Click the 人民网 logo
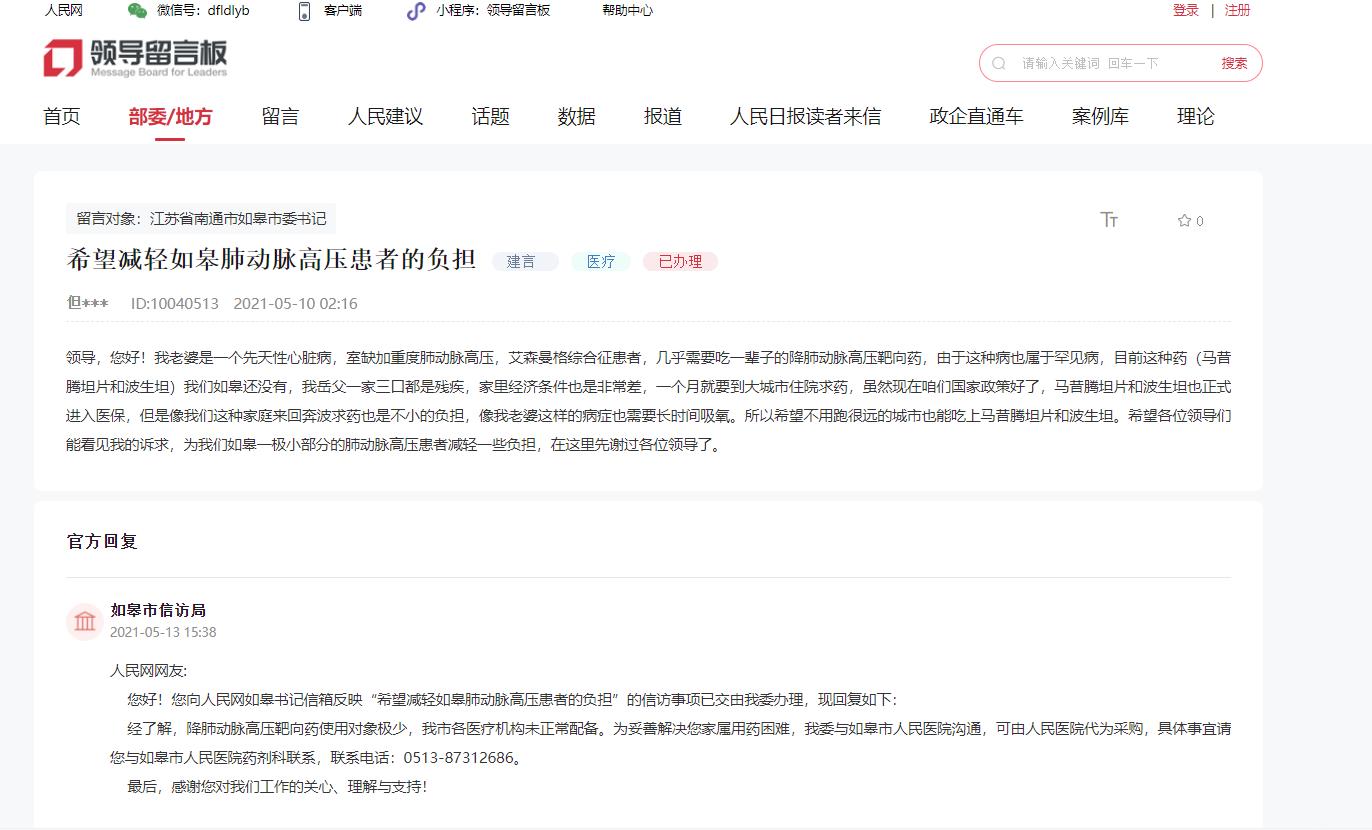Screen dimensions: 1372x830 (64, 11)
